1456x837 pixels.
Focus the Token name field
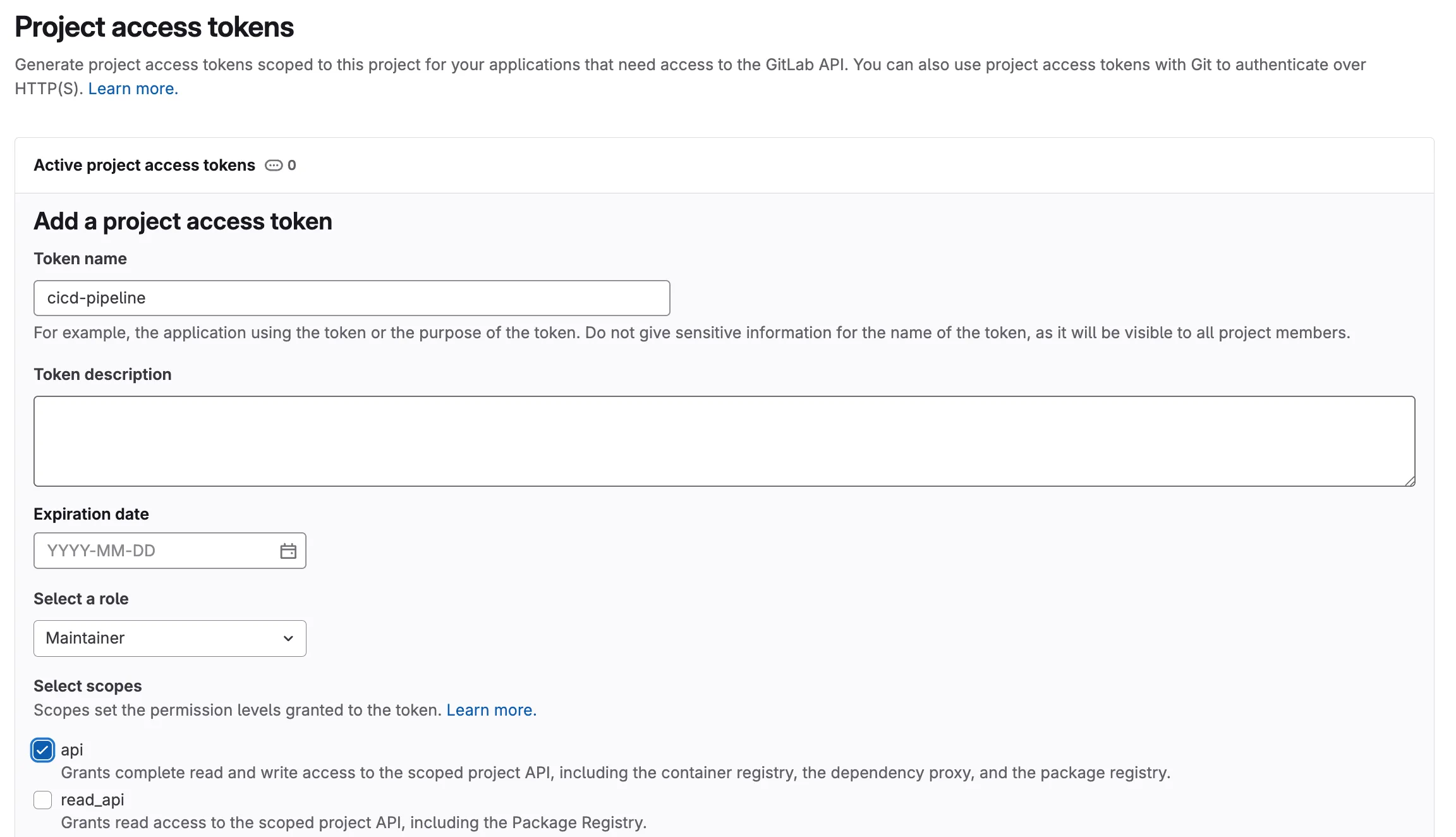coord(351,298)
